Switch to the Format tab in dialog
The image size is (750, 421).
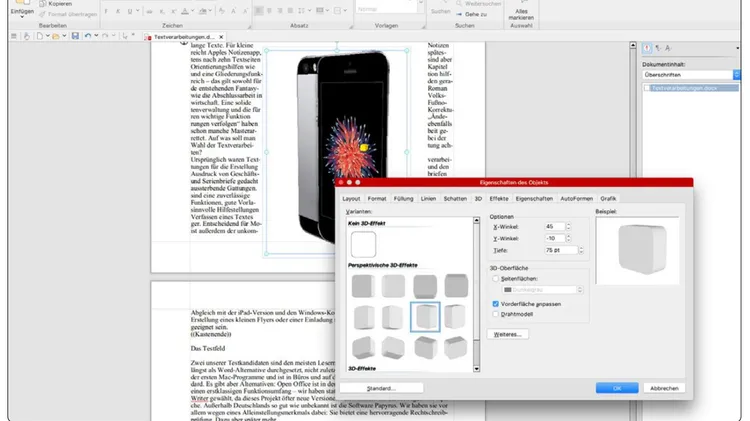click(x=377, y=199)
